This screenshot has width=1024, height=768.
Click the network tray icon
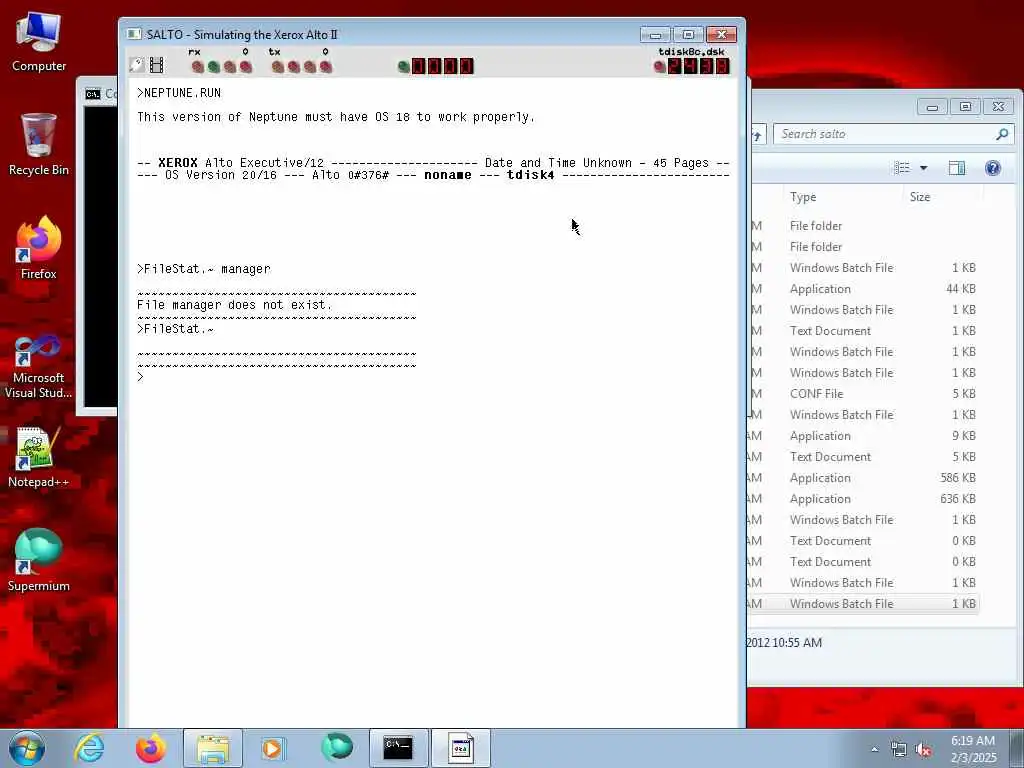coord(899,750)
